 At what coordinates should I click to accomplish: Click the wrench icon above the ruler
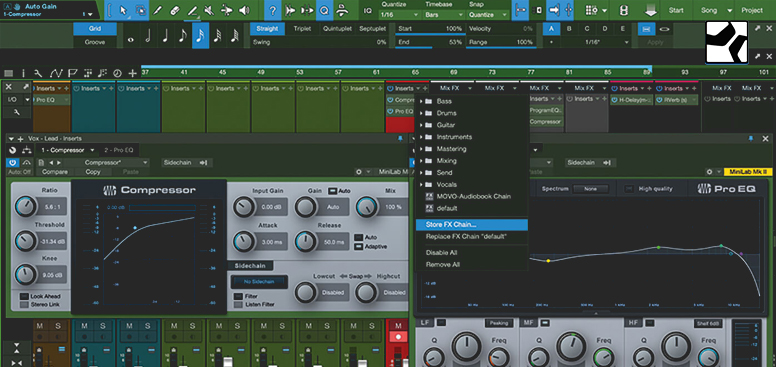coord(38,73)
